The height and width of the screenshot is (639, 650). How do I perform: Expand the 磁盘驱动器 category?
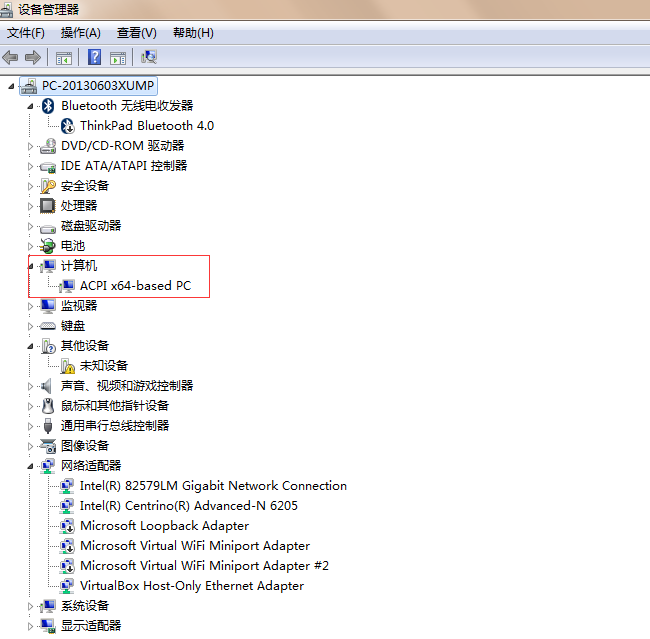click(30, 226)
